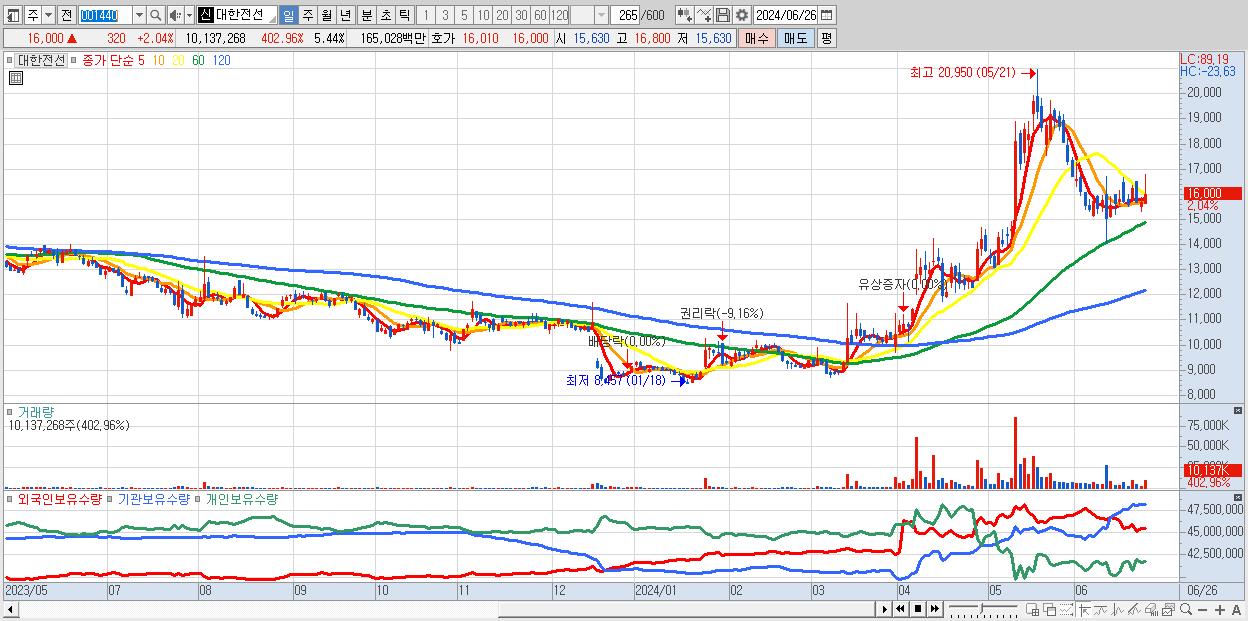Switch to 틱 tick chart period
1248x621 pixels.
click(404, 15)
